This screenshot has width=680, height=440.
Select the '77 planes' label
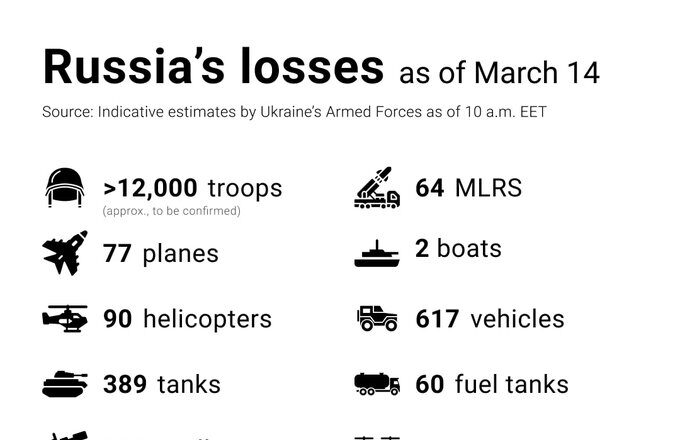coord(160,254)
